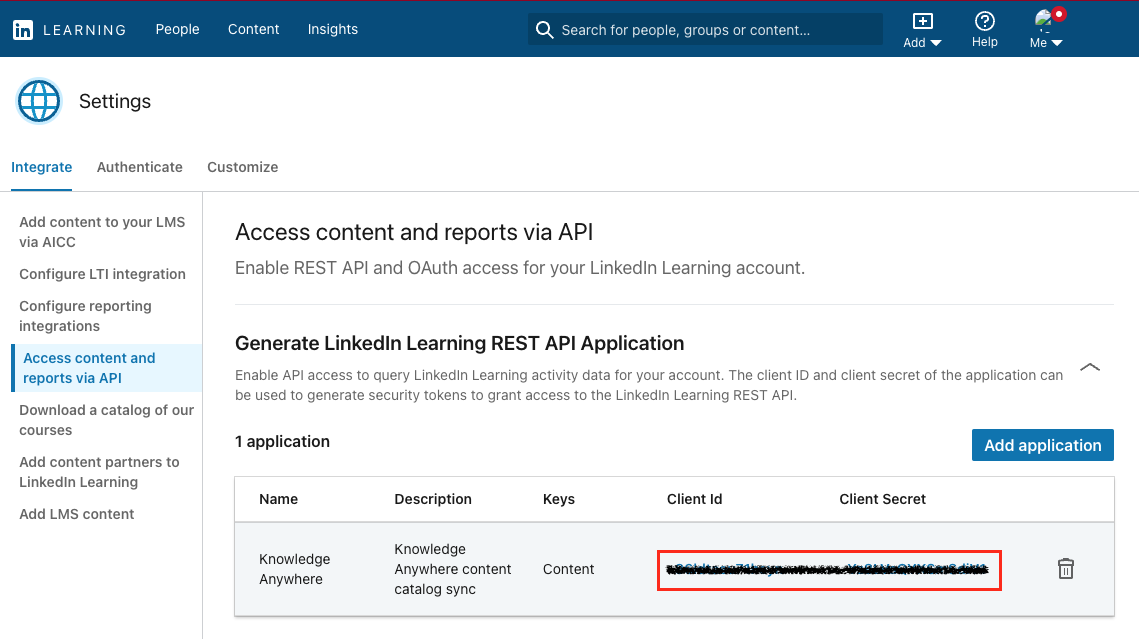The image size is (1139, 639).
Task: Click the Generate LinkedIn Learning REST API Application heading
Action: pos(460,343)
